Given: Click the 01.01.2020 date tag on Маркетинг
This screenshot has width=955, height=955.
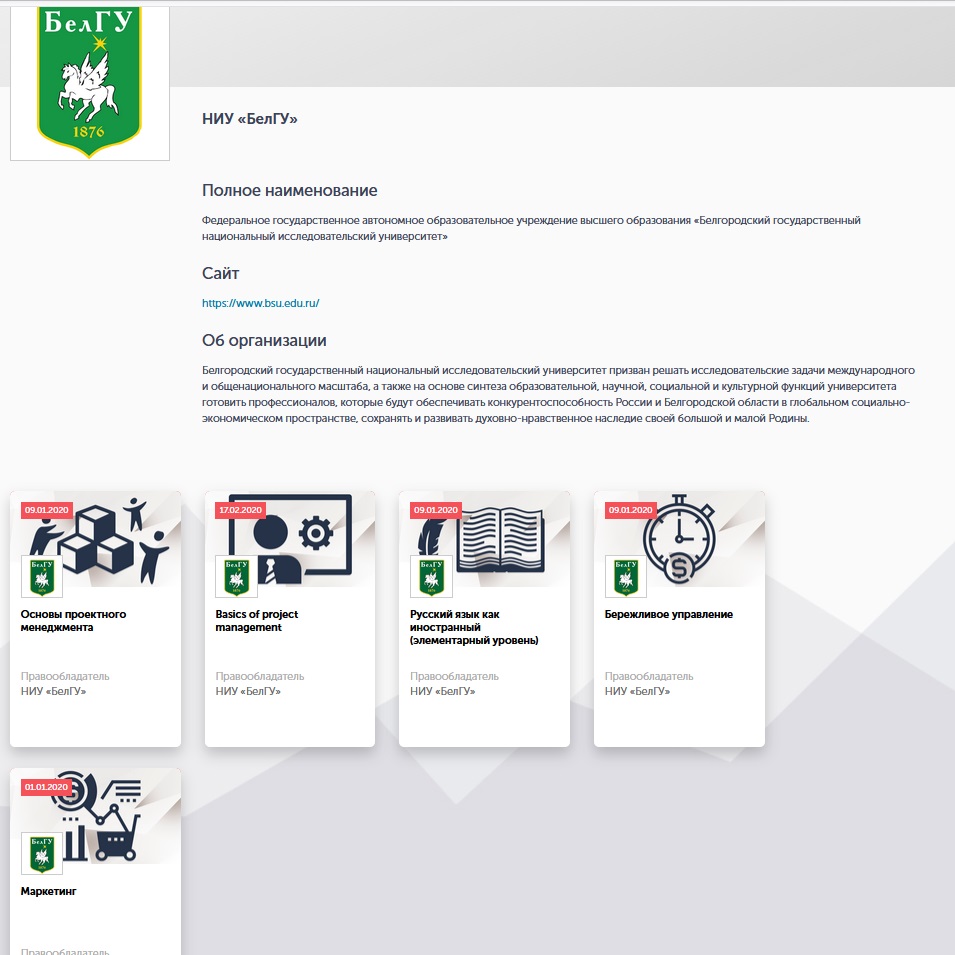Looking at the screenshot, I should 46,787.
